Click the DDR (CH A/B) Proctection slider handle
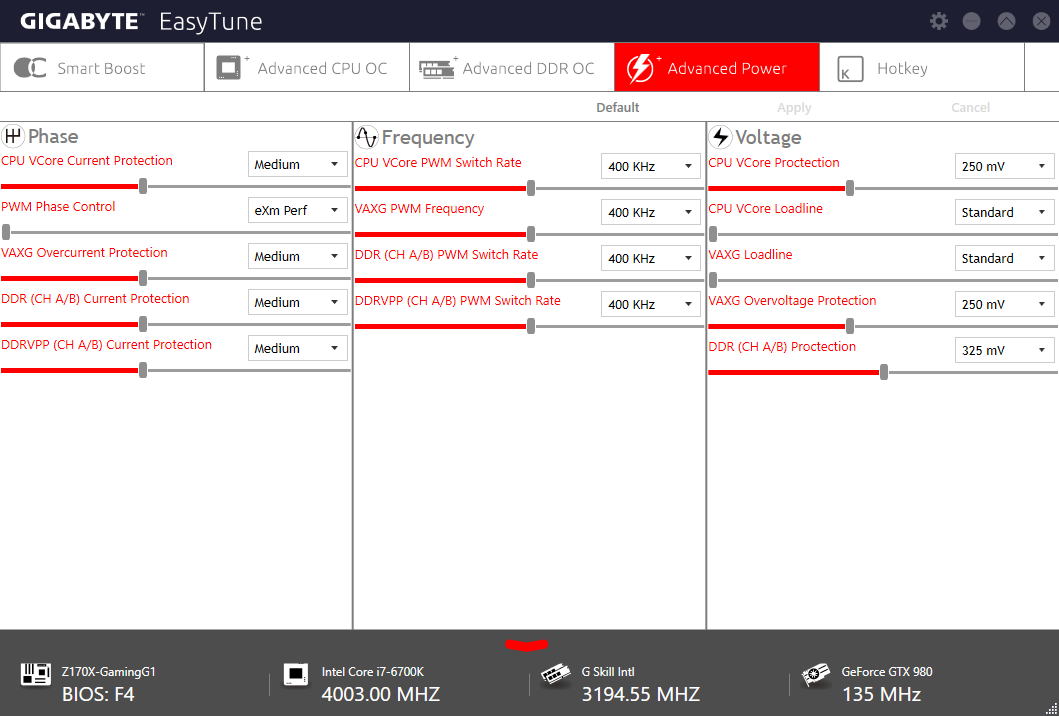This screenshot has height=716, width=1059. tap(884, 372)
